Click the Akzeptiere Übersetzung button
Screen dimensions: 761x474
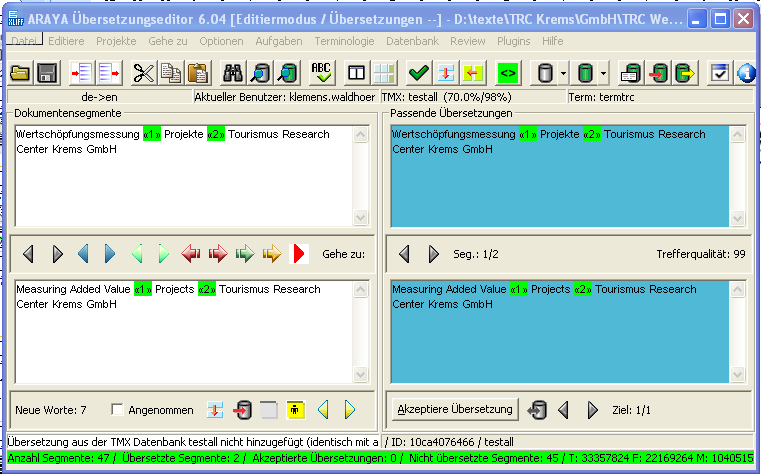(455, 409)
